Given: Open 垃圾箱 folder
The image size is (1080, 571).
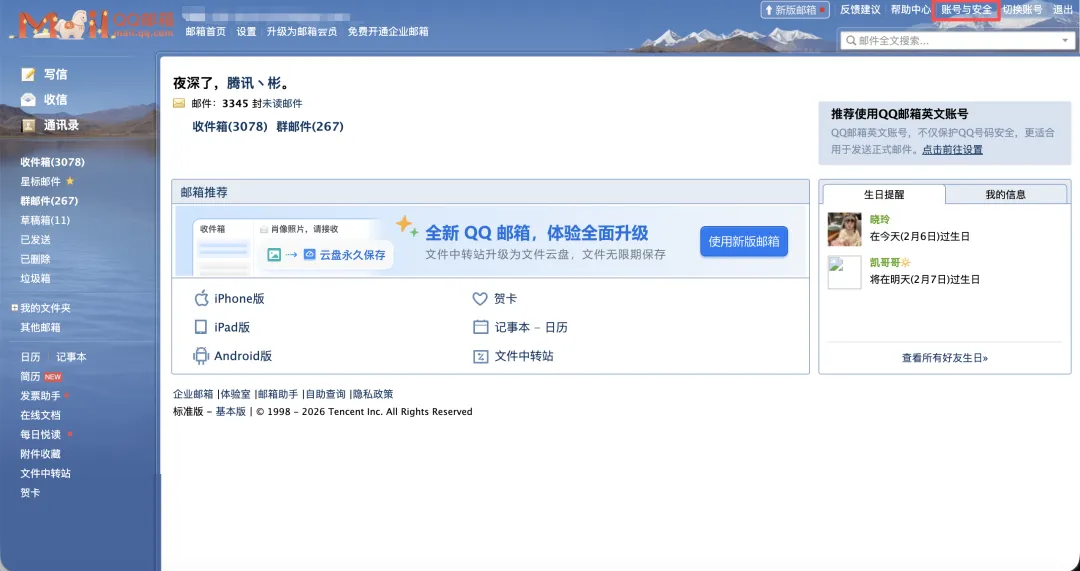Looking at the screenshot, I should [x=35, y=278].
